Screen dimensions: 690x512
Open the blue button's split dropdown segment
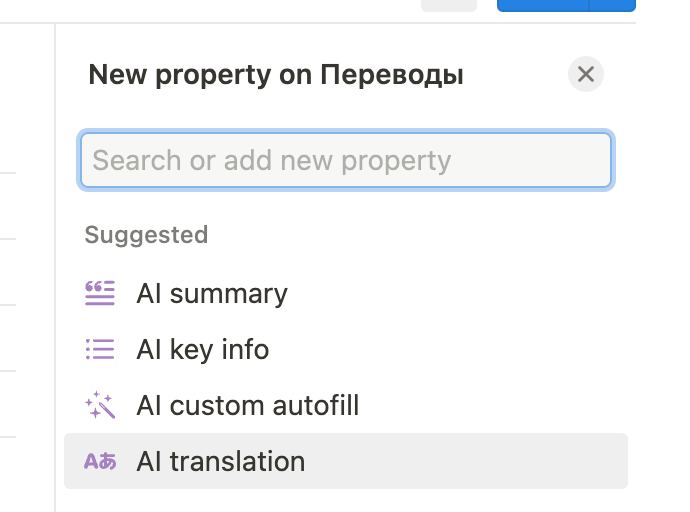612,5
